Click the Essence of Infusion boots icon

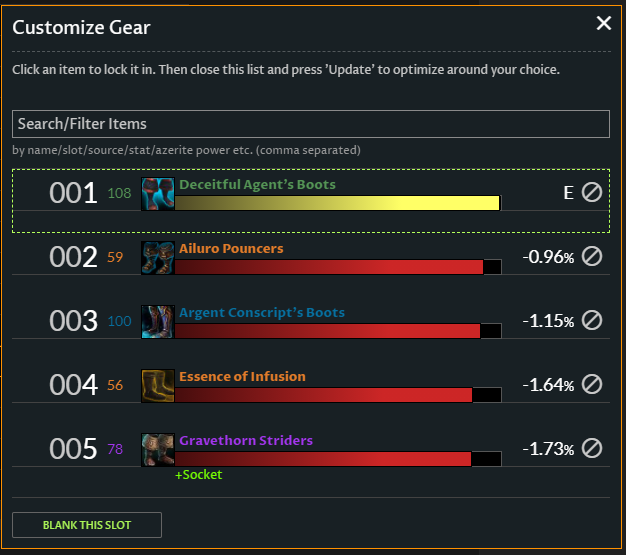point(158,386)
